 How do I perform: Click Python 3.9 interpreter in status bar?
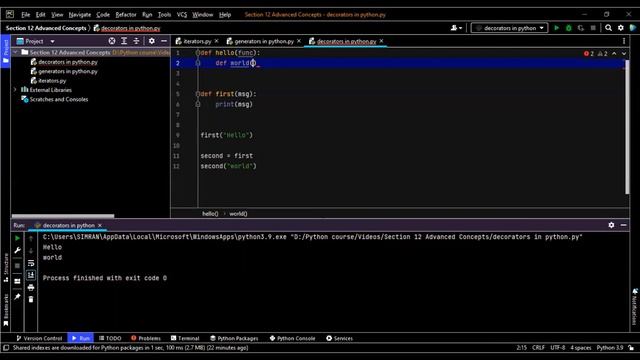click(610, 348)
